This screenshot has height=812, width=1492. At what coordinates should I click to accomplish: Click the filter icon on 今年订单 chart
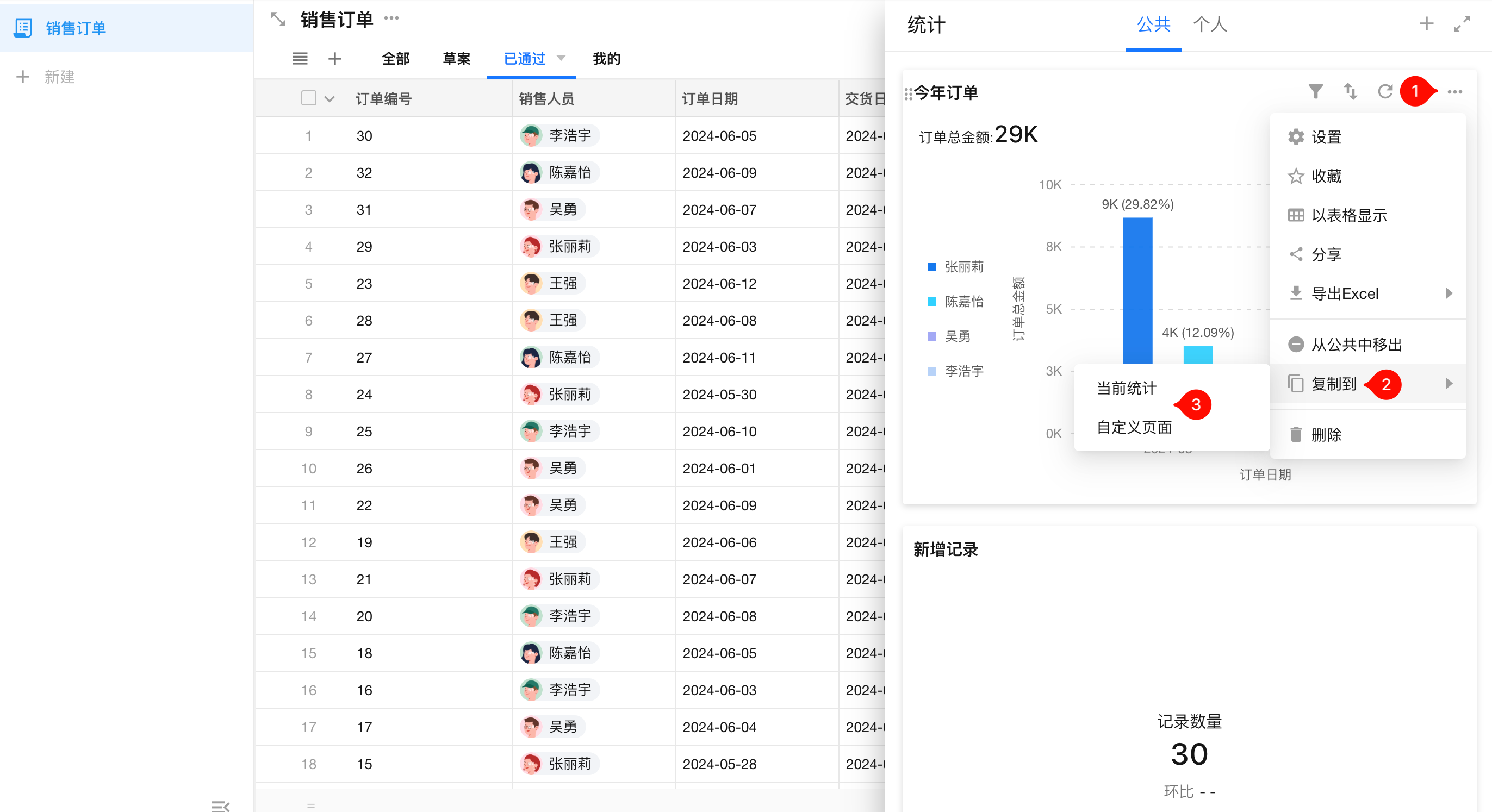[1315, 91]
